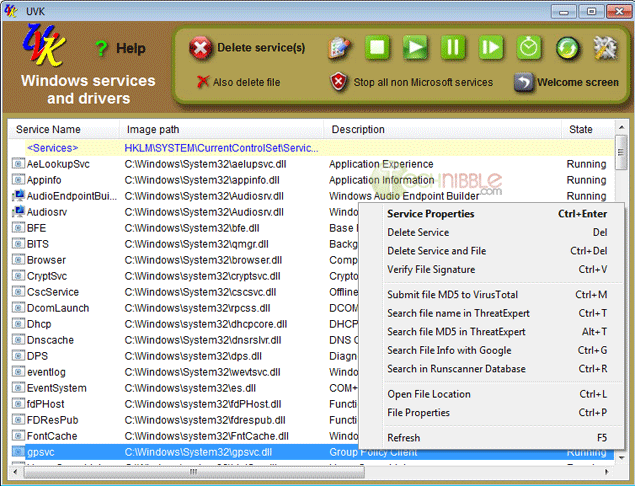
Task: Select the DPS service name
Action: pyautogui.click(x=37, y=356)
